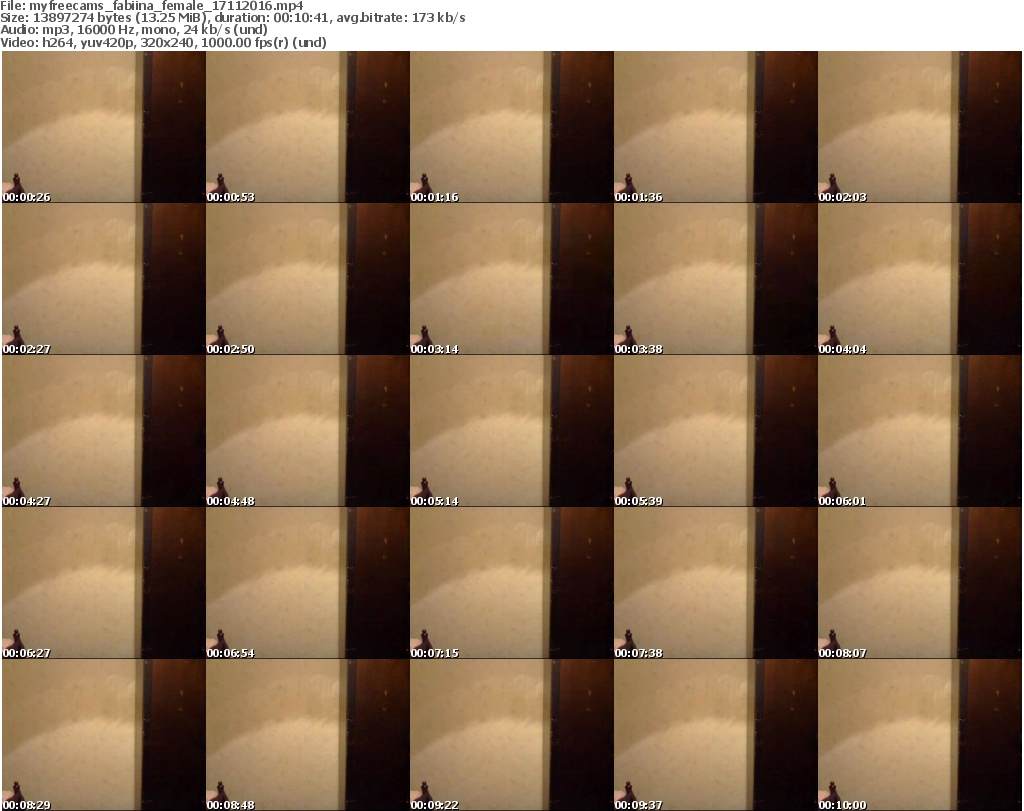Open the thumbnail marked 00:01:16
The image size is (1024, 811).
coord(511,127)
